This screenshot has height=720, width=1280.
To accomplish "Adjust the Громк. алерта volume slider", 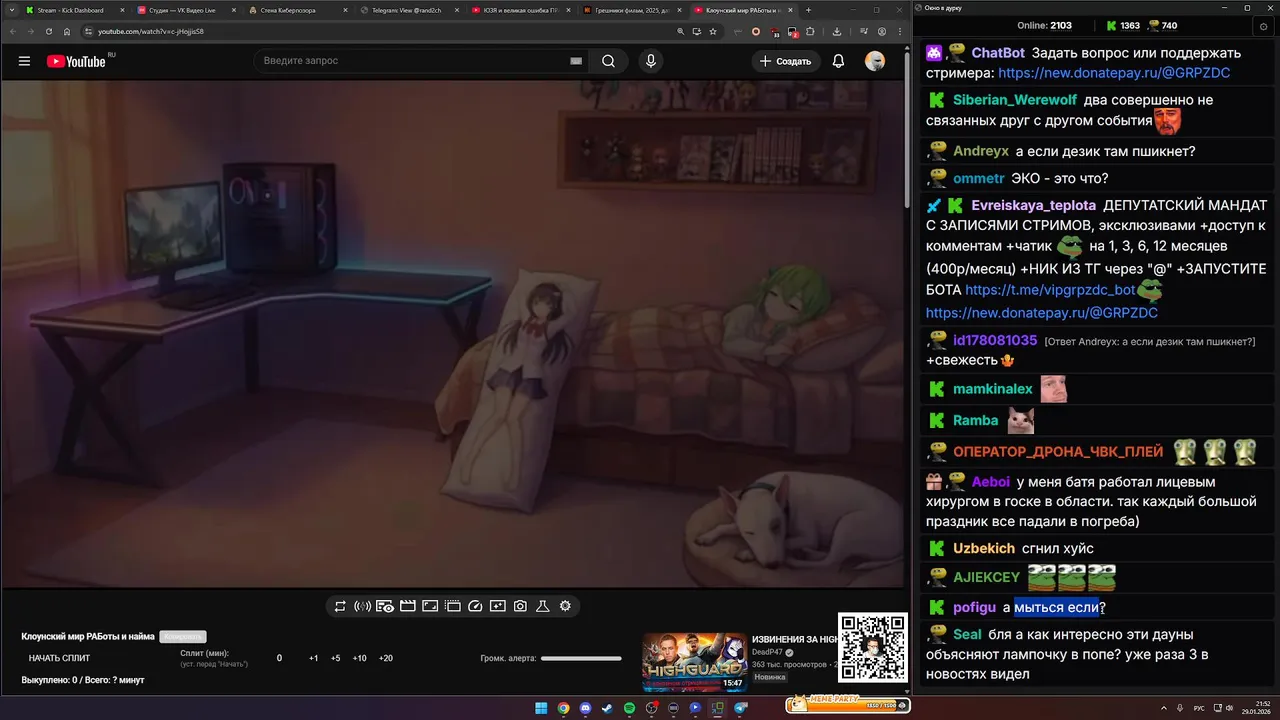I will (581, 658).
